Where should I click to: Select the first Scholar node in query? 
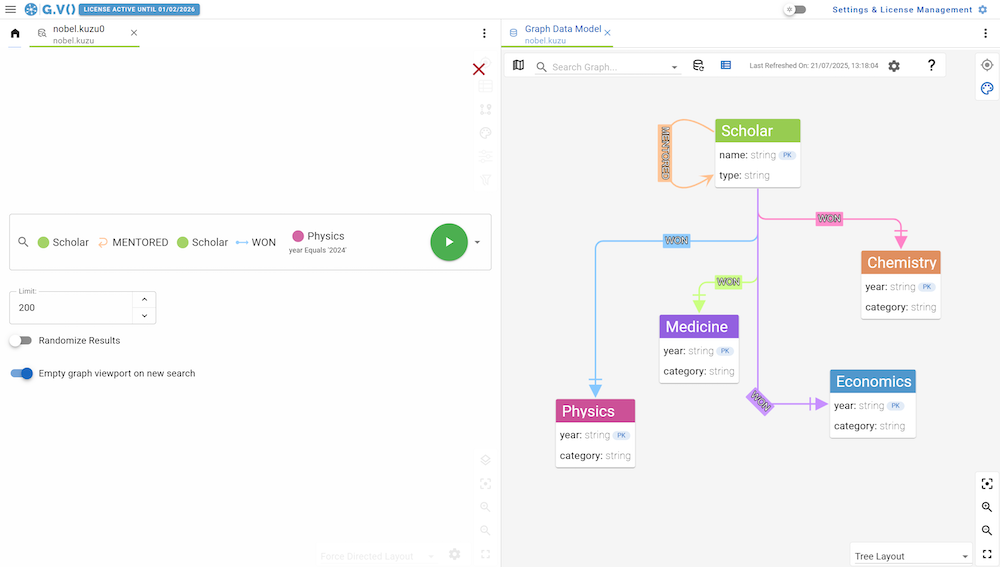(63, 242)
